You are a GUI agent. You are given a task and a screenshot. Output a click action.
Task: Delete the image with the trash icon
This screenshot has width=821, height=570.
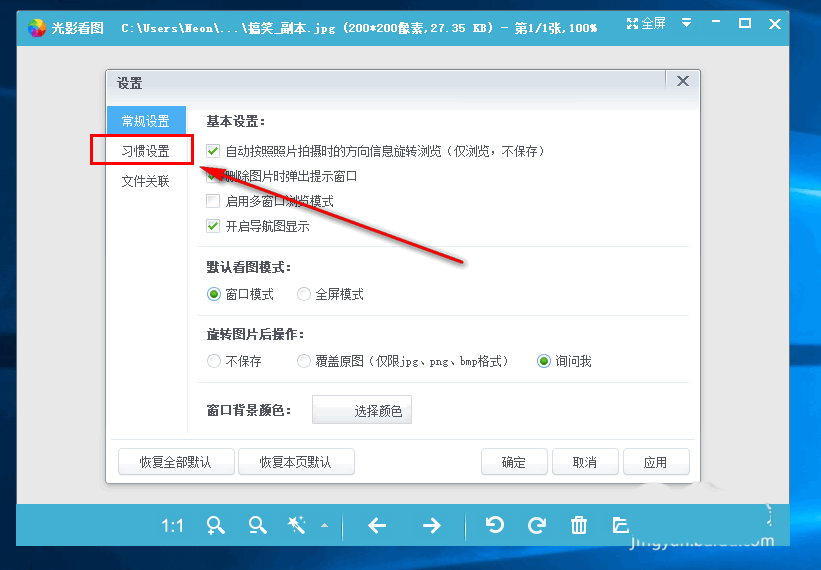578,525
